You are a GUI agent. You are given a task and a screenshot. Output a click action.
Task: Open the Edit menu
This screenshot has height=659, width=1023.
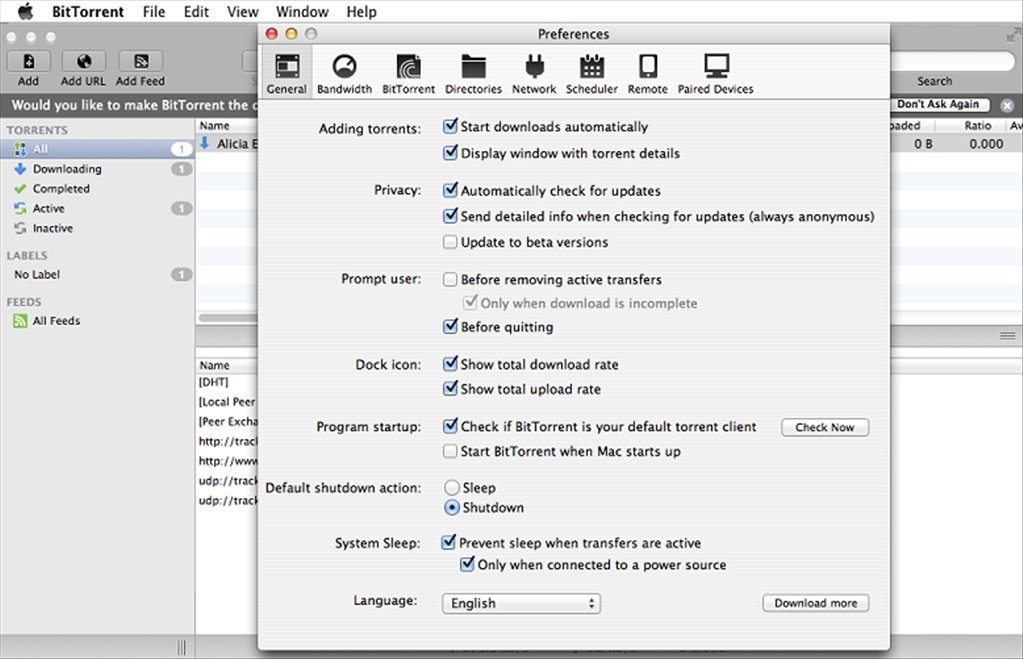196,11
